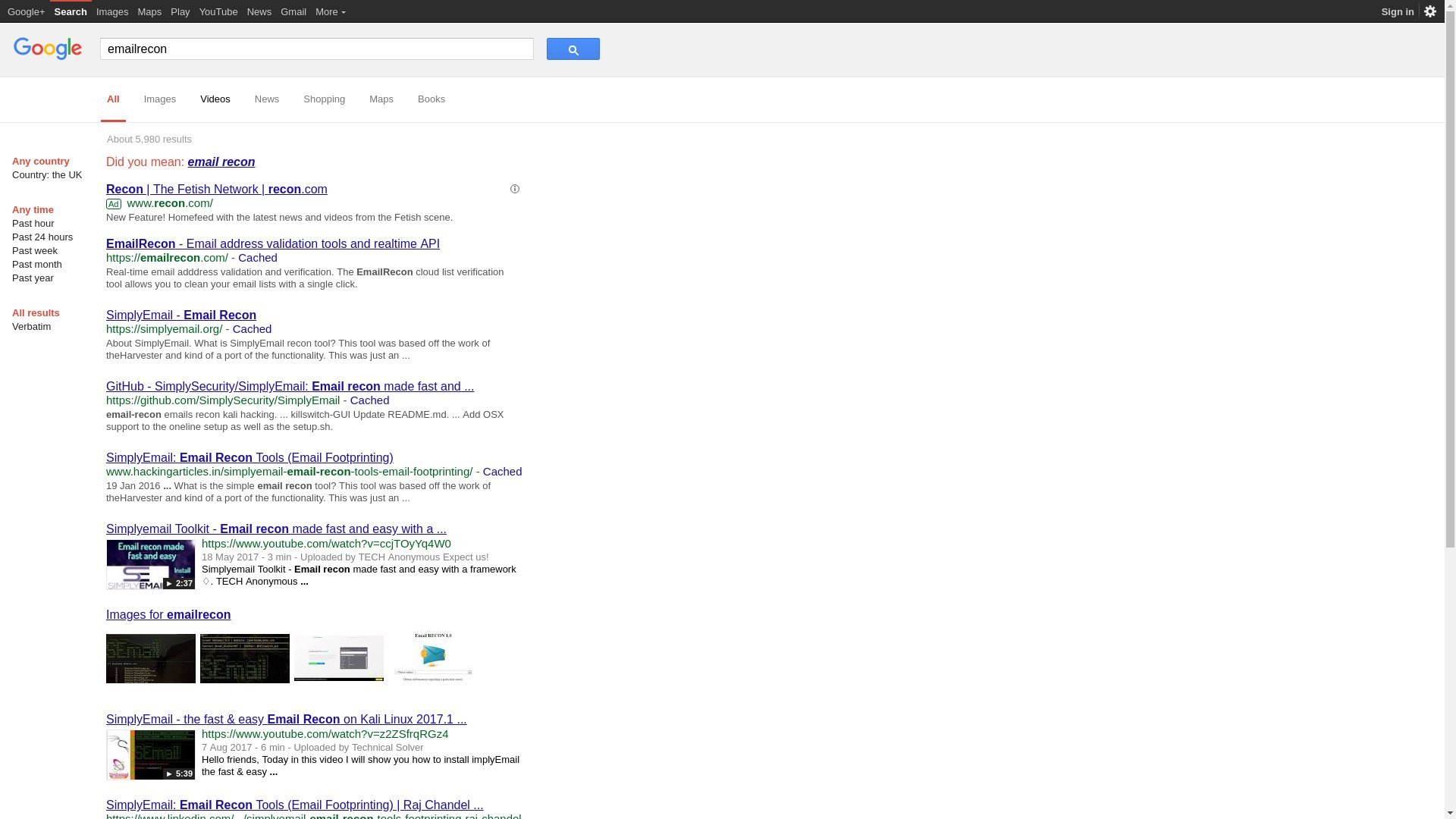Open SimplyEmail - Email Recon result
Viewport: 1456px width, 819px height.
[181, 315]
